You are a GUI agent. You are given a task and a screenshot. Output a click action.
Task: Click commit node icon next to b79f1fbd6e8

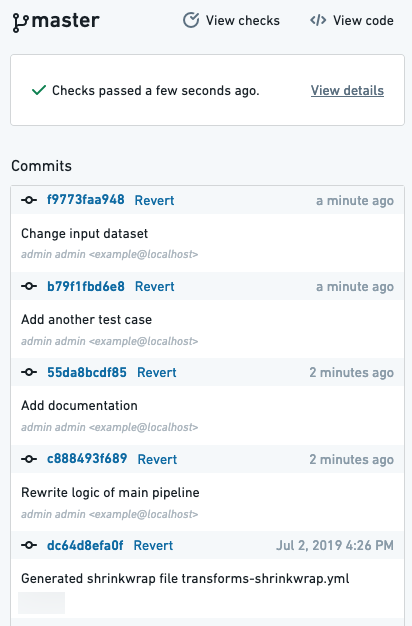[29, 286]
